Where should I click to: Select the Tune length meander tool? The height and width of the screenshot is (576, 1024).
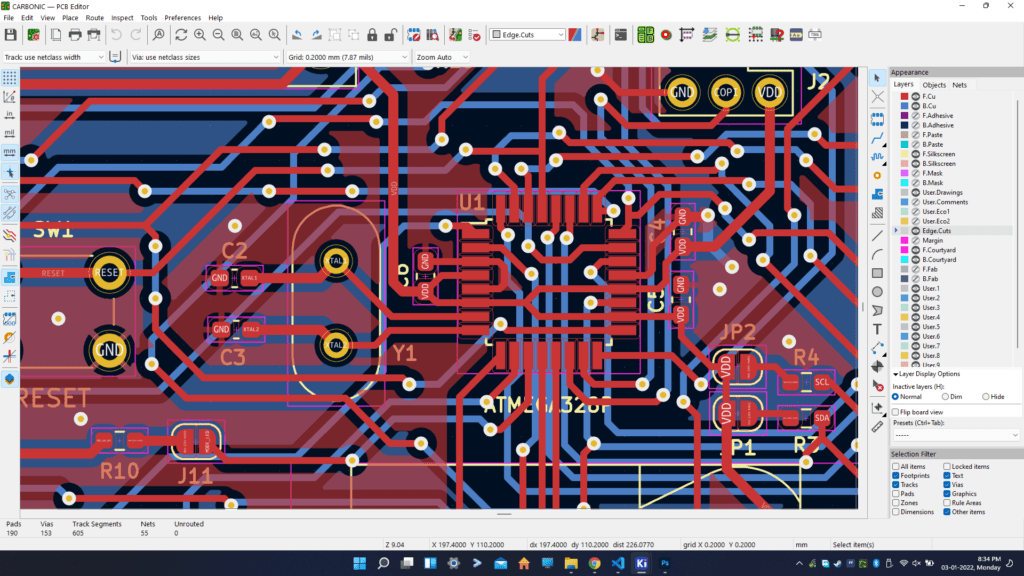coord(877,157)
